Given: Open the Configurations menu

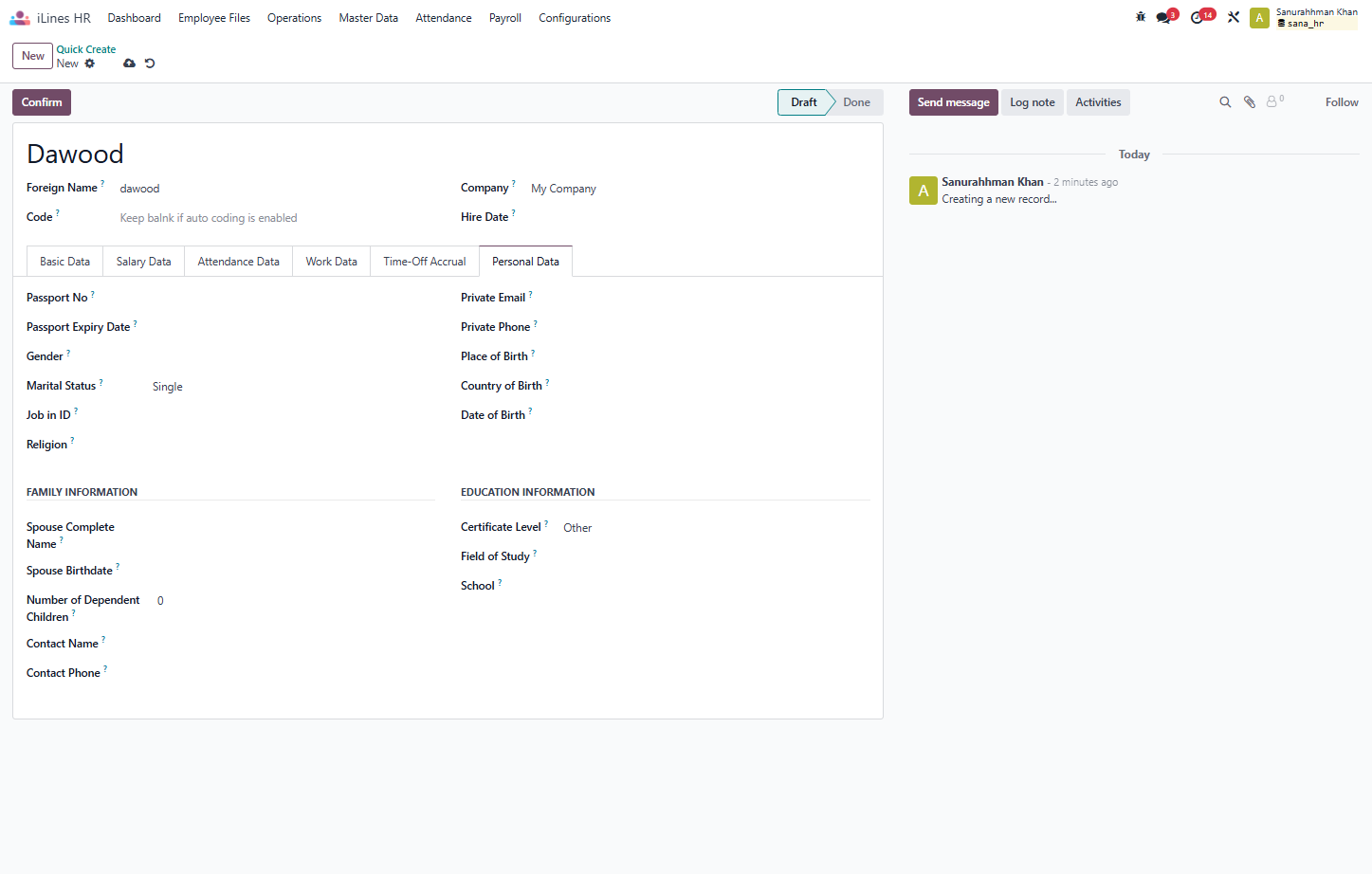Looking at the screenshot, I should (x=575, y=18).
